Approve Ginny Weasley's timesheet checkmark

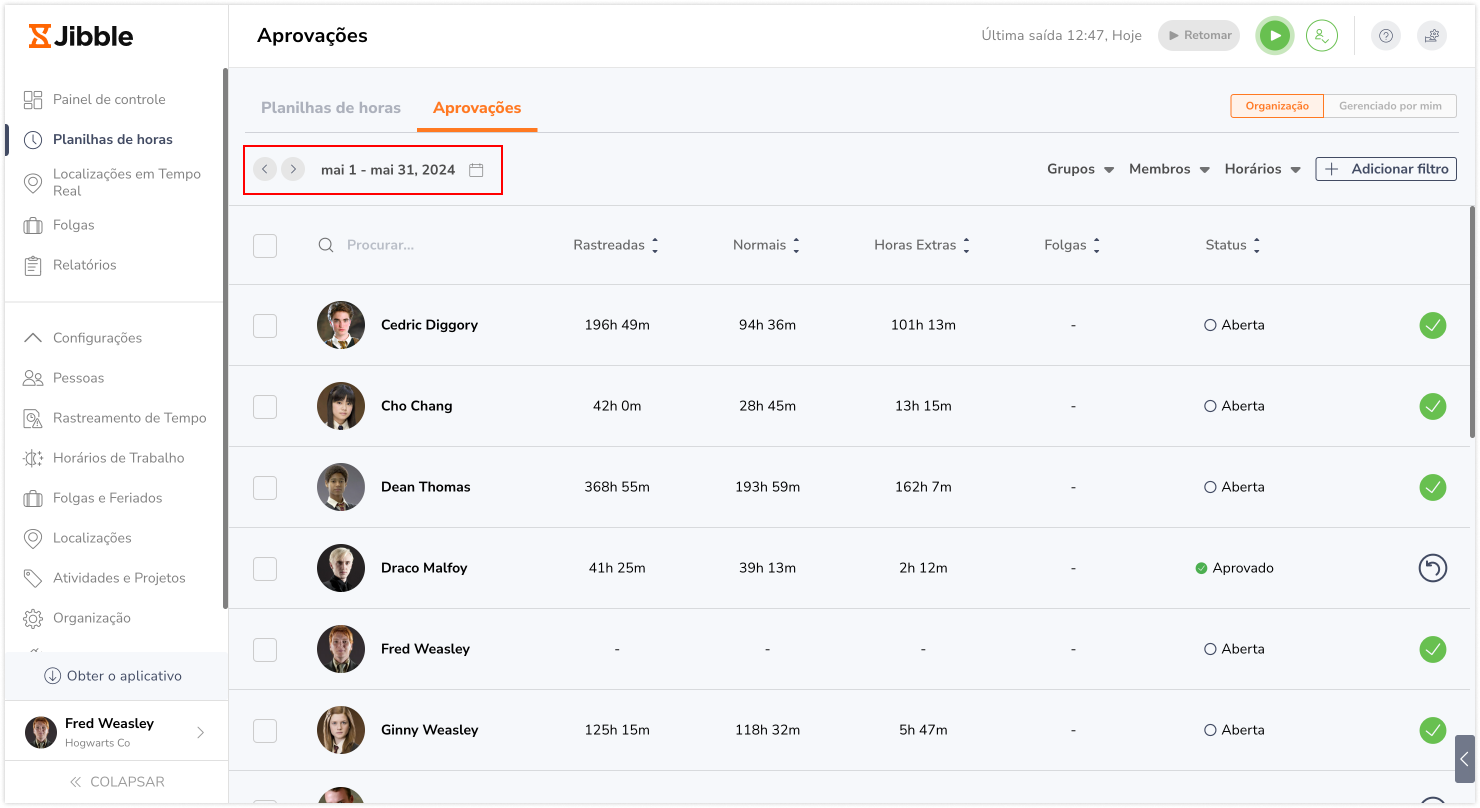(1432, 730)
